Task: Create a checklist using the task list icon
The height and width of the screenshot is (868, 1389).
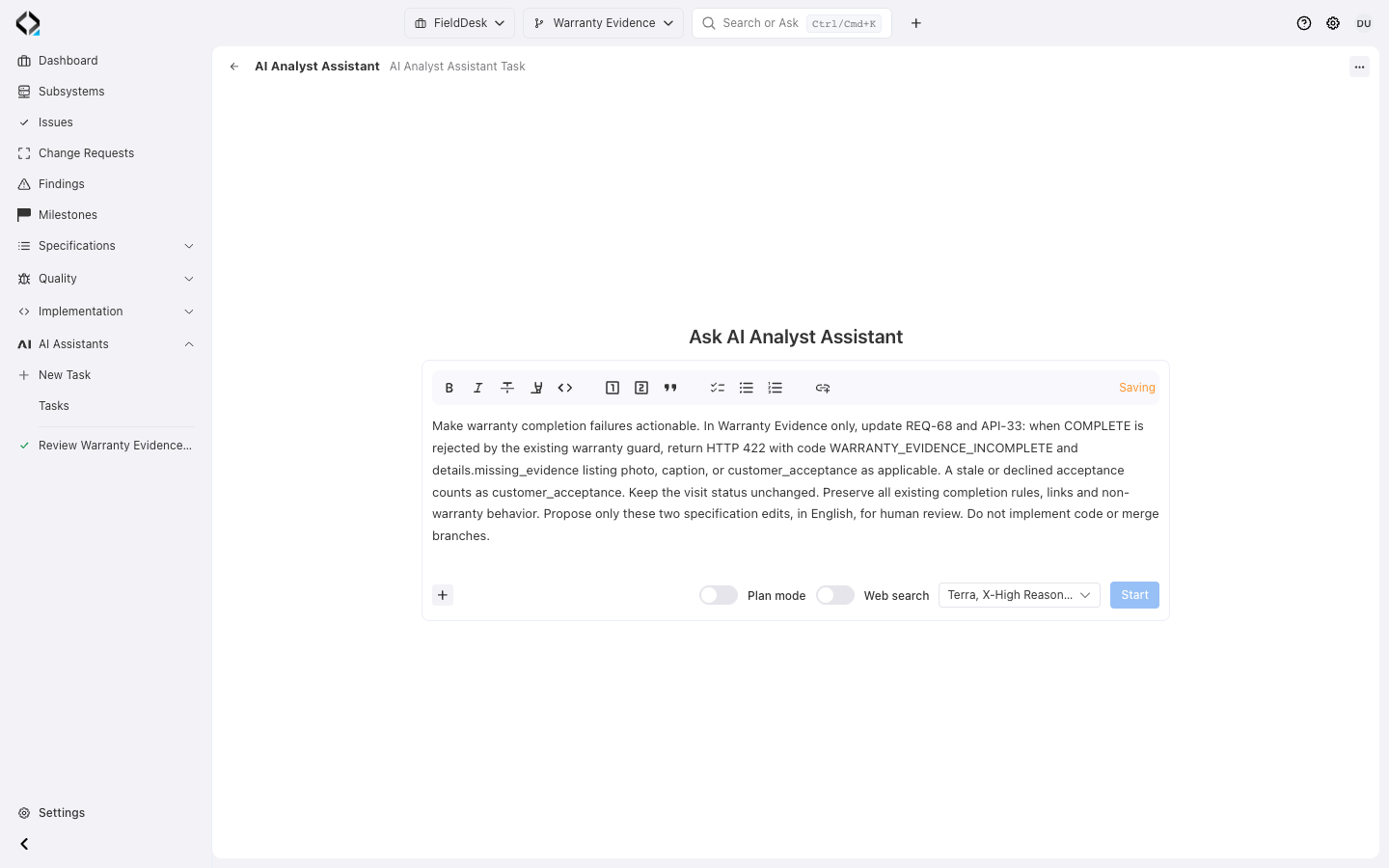Action: pyautogui.click(x=718, y=388)
